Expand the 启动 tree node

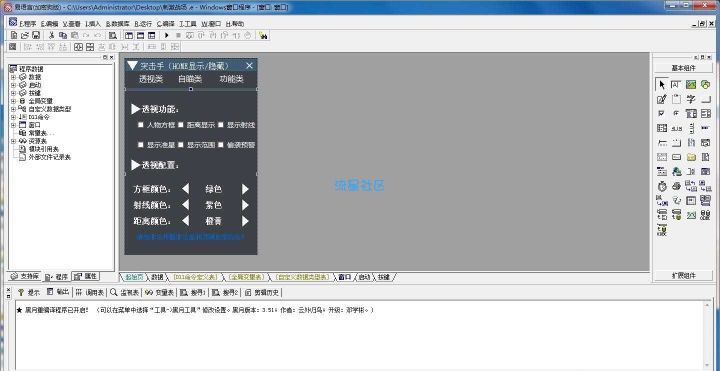point(13,85)
